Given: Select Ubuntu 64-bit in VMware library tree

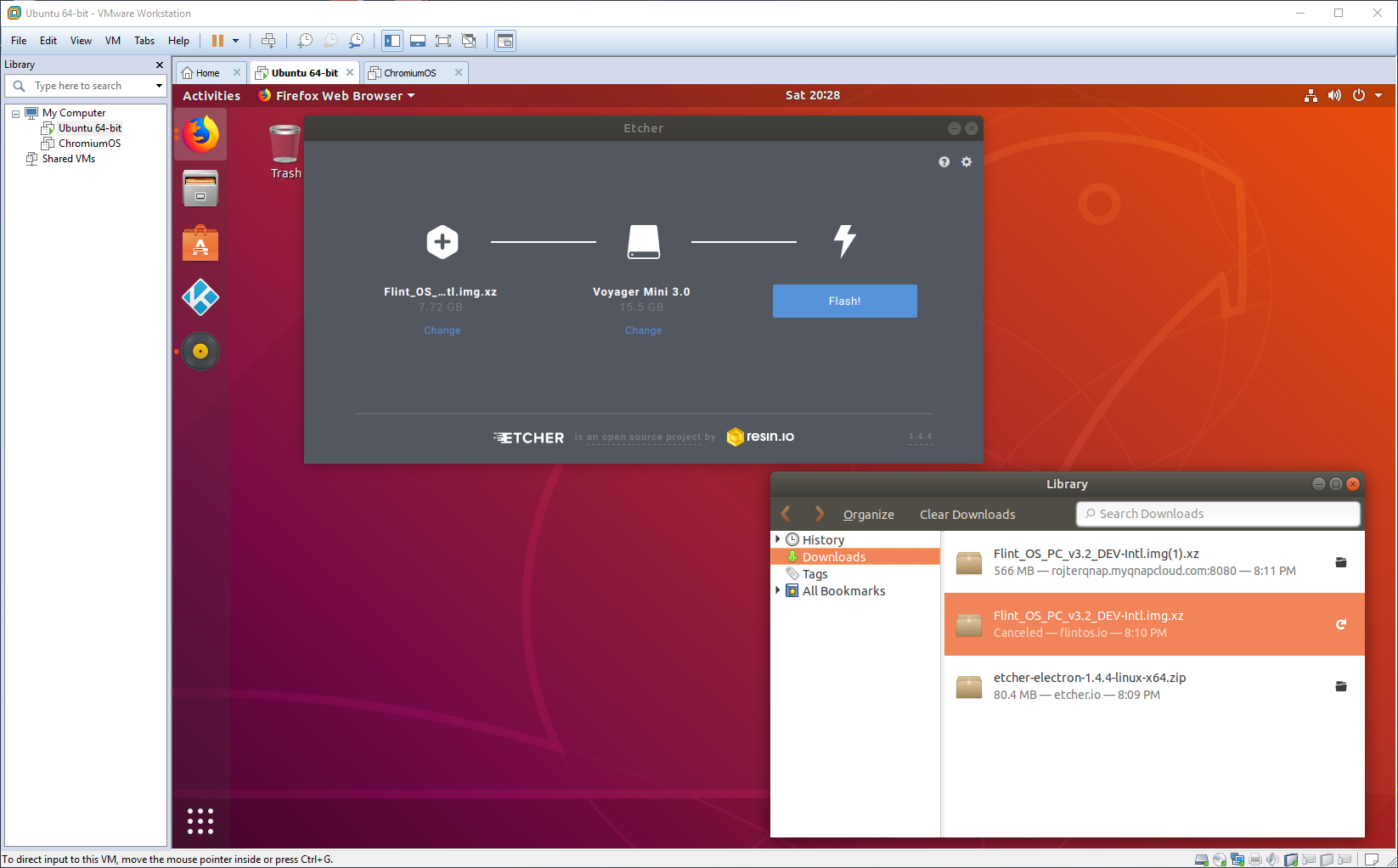Looking at the screenshot, I should point(89,128).
